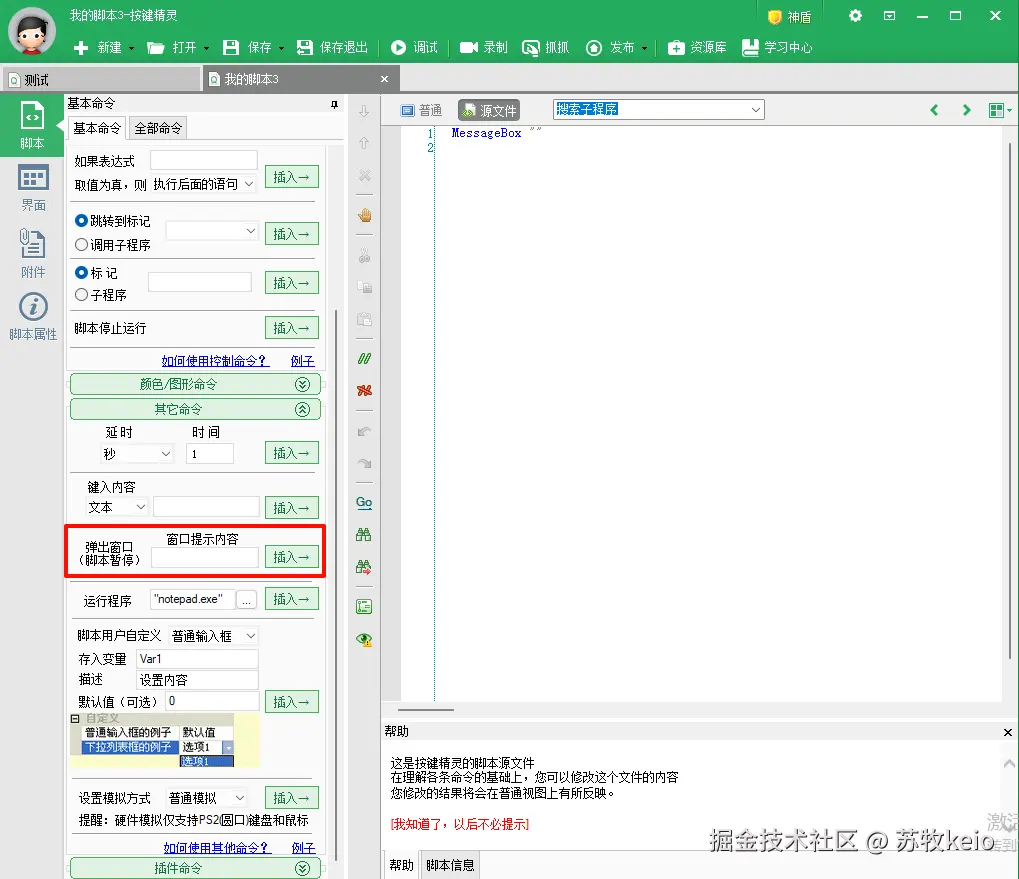1019x879 pixels.
Task: Switch to the 全部命令 tab
Action: point(158,129)
